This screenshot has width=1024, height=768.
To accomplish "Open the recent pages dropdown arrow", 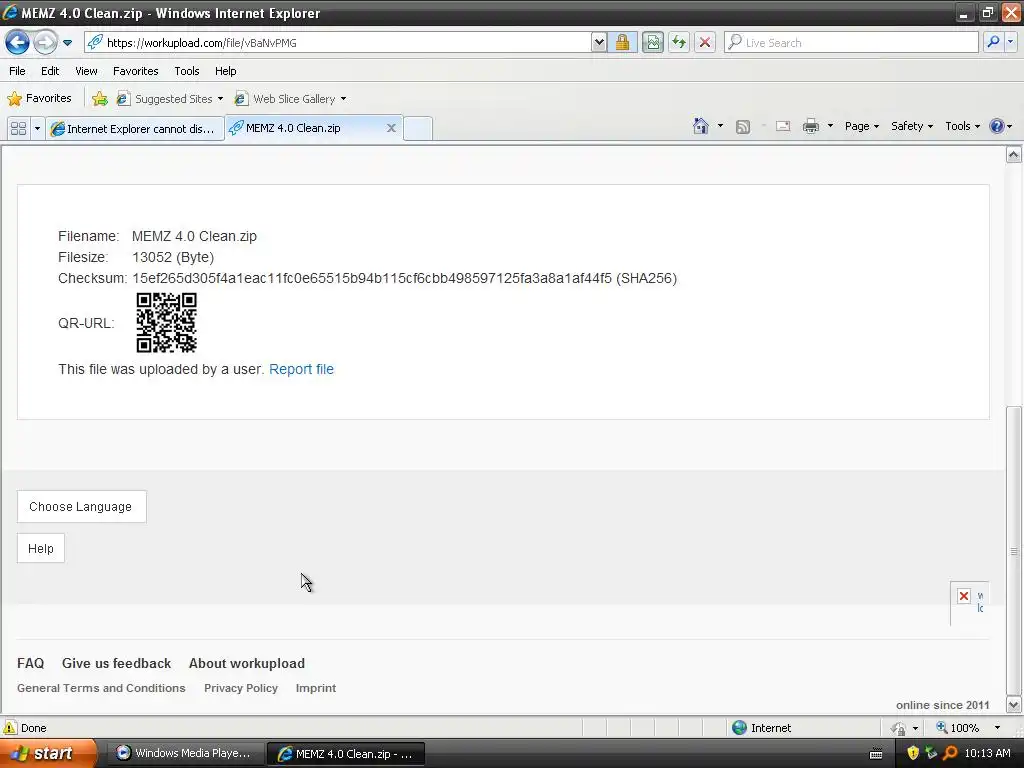I will 67,43.
